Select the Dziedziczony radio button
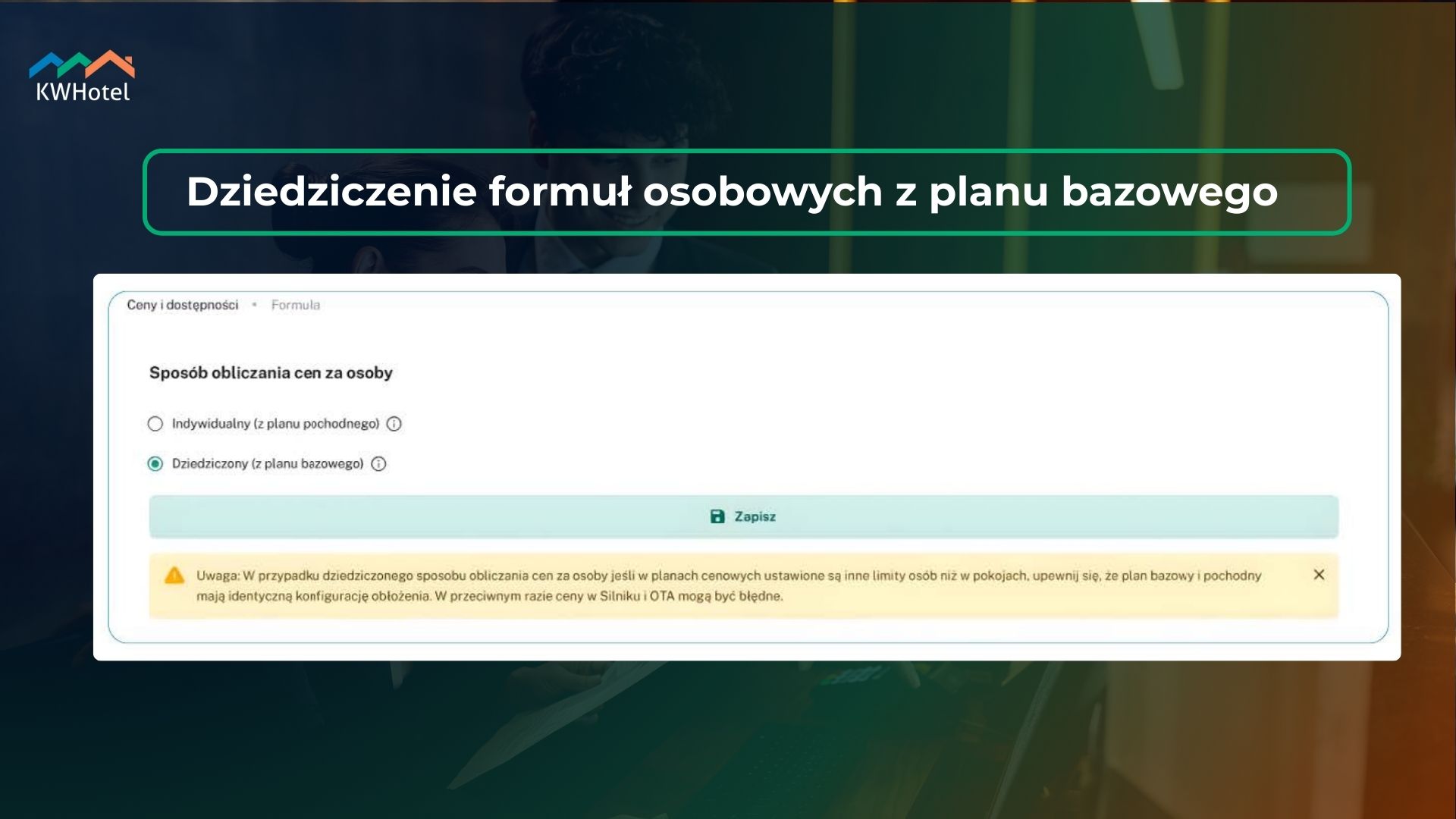This screenshot has width=1456, height=819. click(155, 464)
